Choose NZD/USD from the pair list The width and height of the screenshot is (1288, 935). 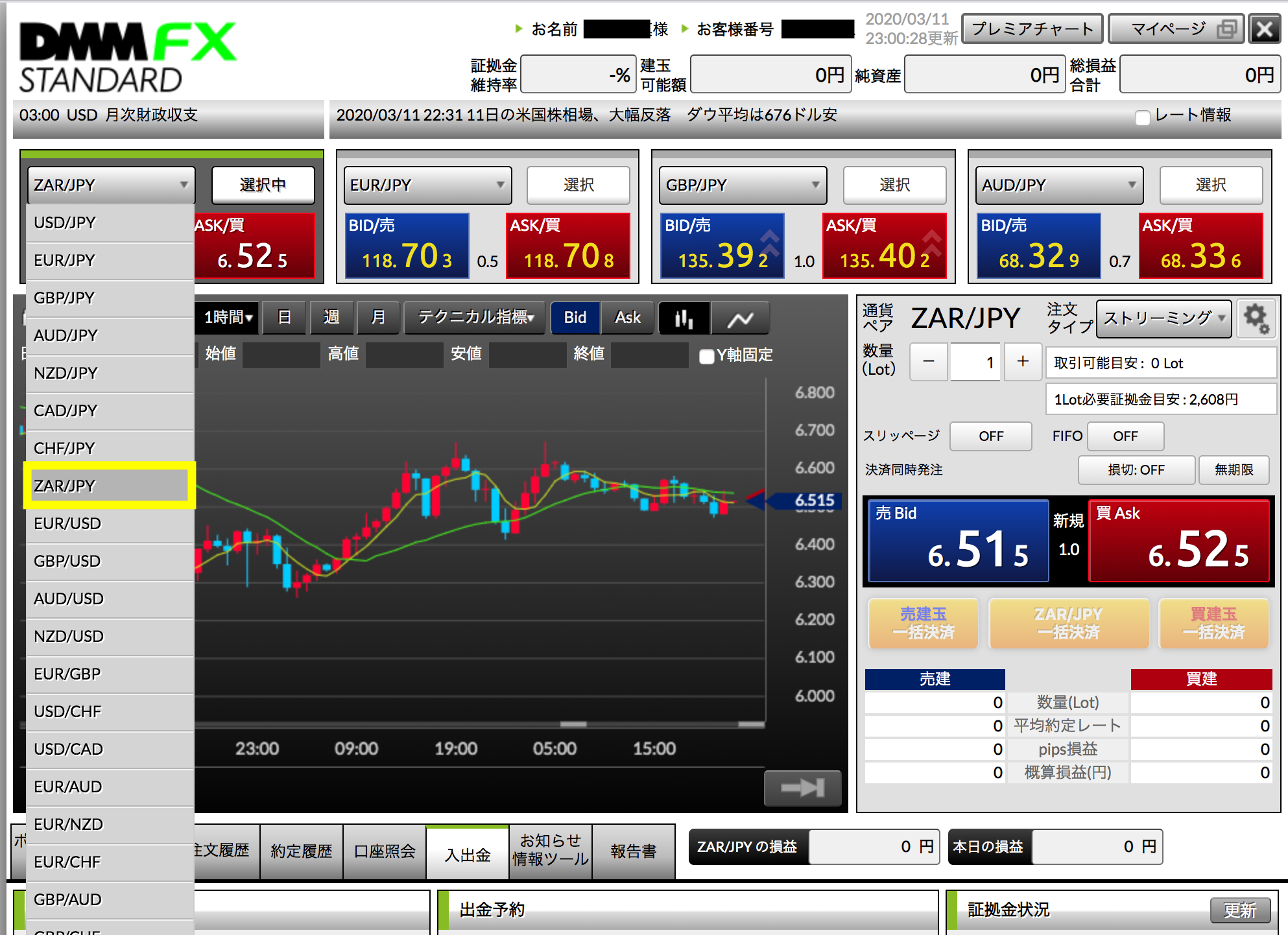pos(110,637)
